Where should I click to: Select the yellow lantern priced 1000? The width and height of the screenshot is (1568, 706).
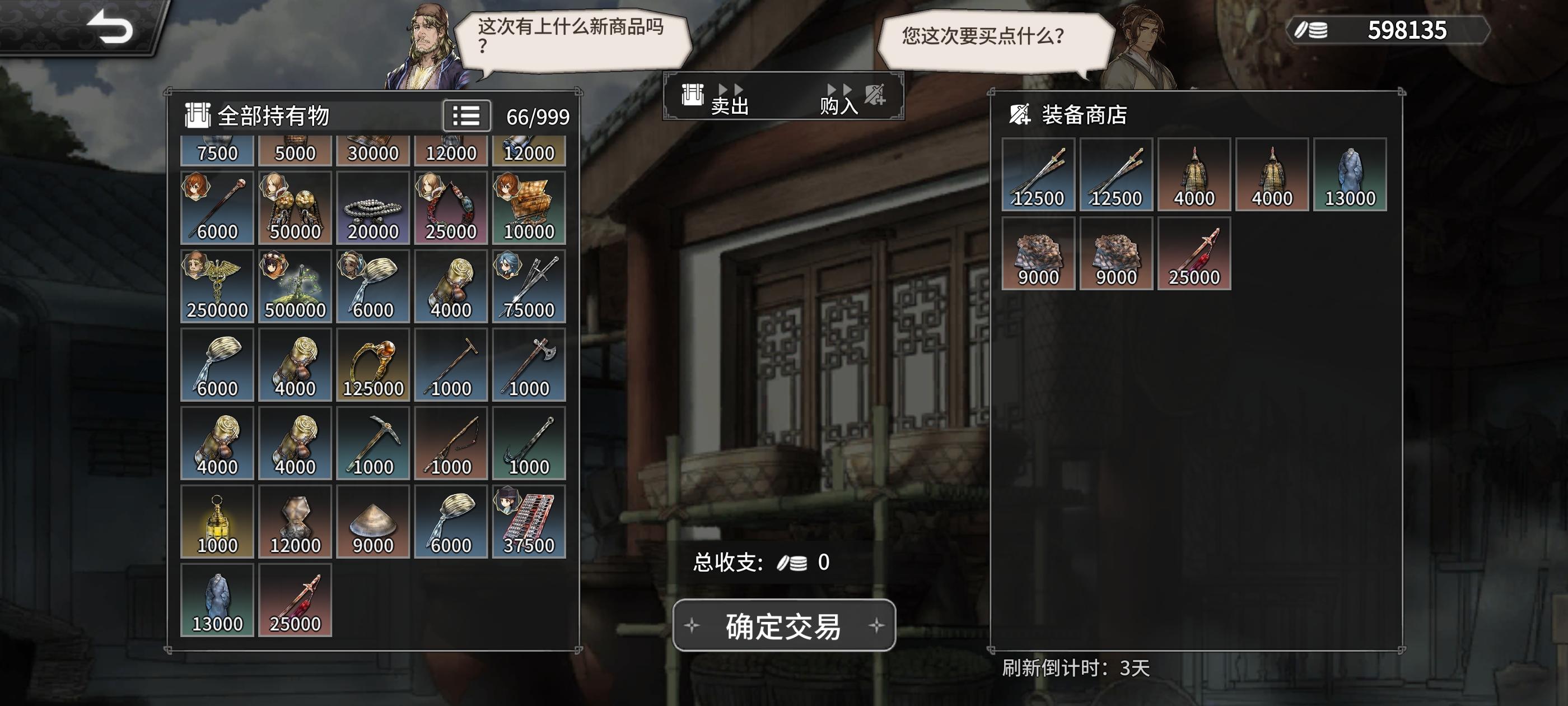point(217,522)
